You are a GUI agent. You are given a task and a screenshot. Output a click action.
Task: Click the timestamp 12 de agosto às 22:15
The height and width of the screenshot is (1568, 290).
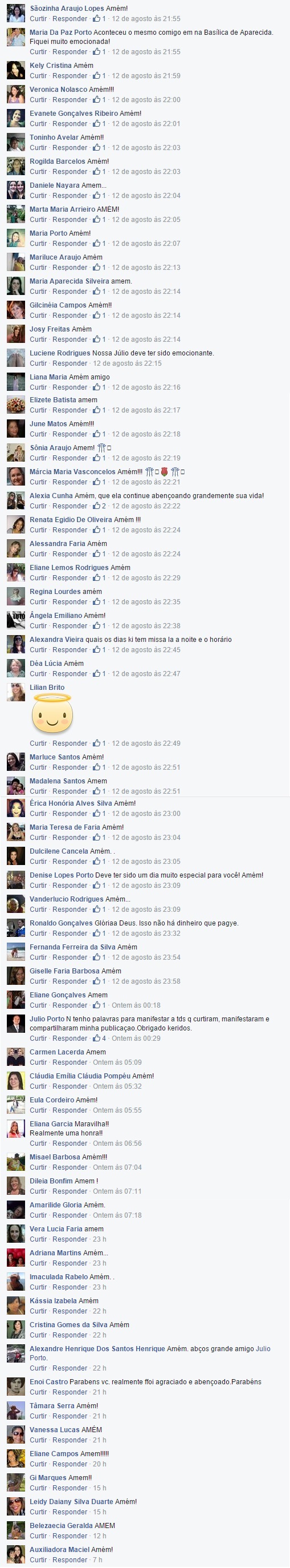[127, 363]
